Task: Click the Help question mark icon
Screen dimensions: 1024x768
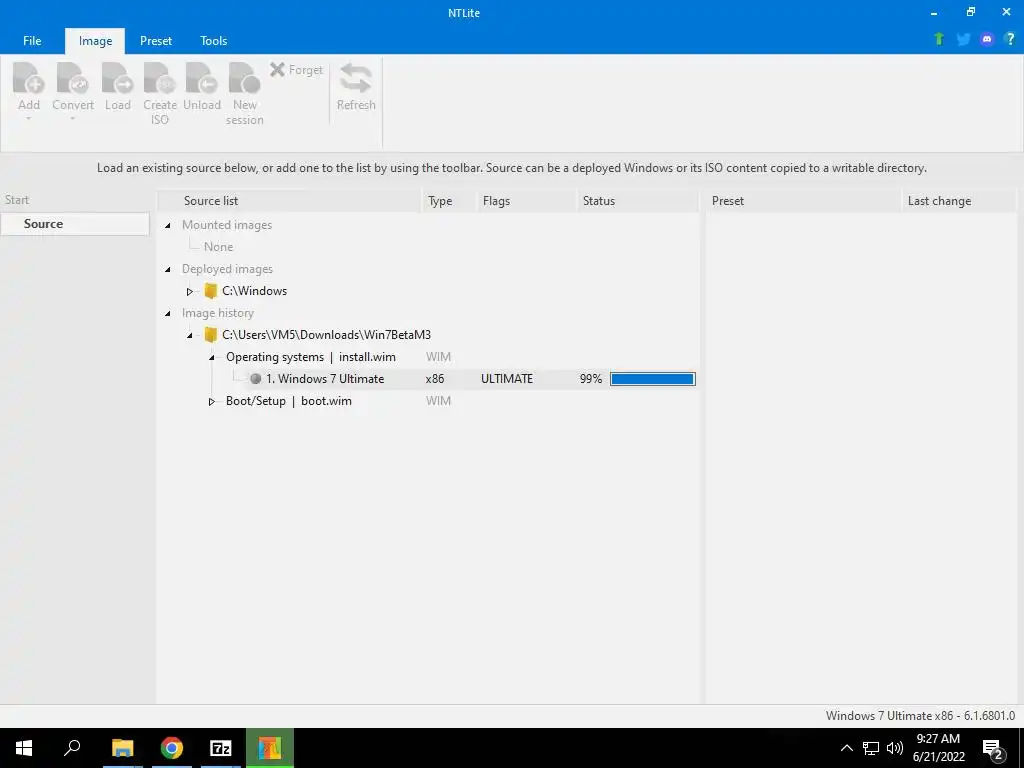Action: click(x=1010, y=39)
